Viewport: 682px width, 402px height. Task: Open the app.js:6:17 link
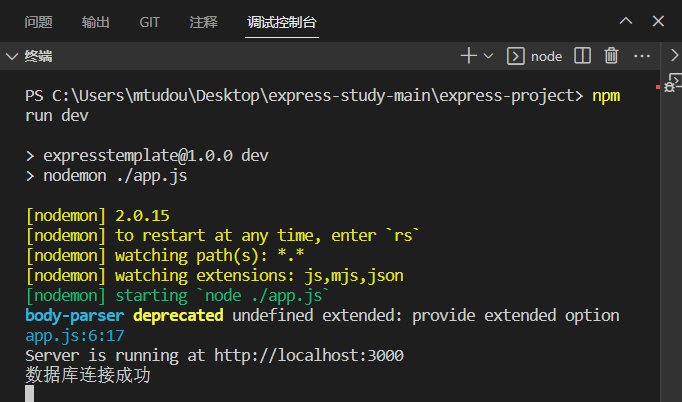(x=75, y=335)
